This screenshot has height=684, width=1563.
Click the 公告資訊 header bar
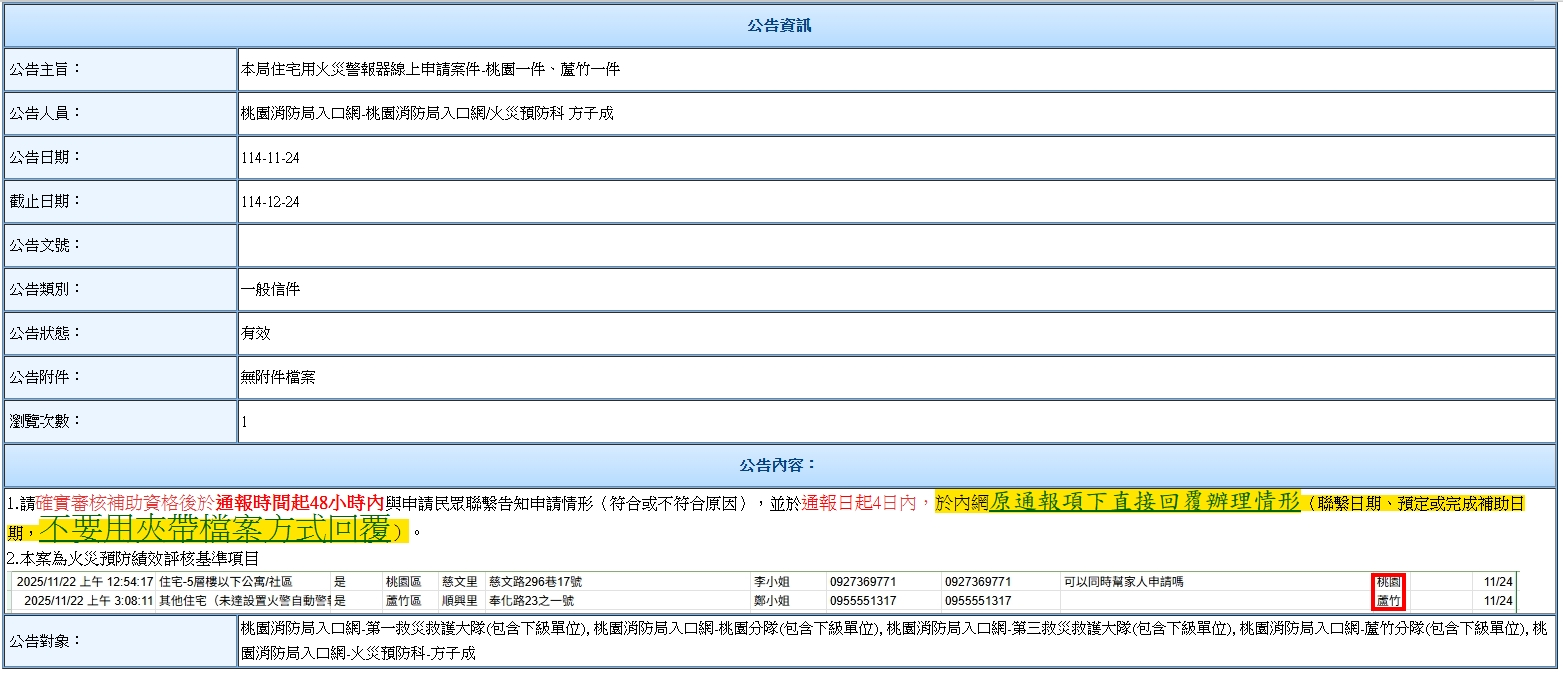[x=780, y=26]
